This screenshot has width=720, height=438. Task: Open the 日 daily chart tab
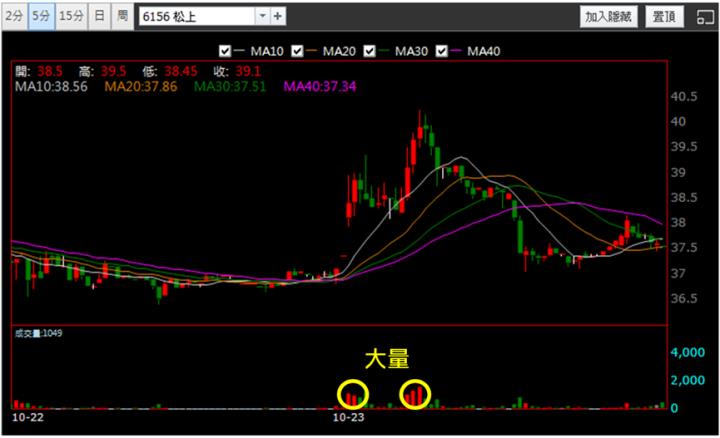click(99, 16)
